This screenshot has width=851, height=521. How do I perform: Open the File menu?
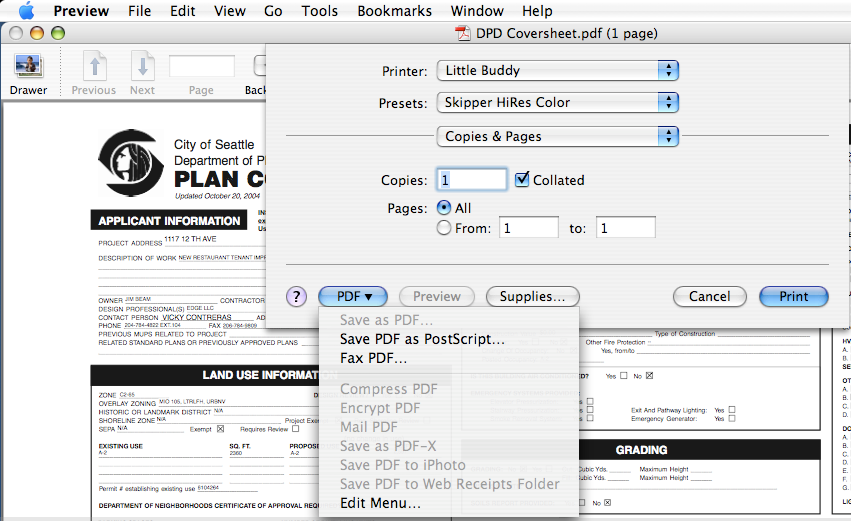[139, 11]
